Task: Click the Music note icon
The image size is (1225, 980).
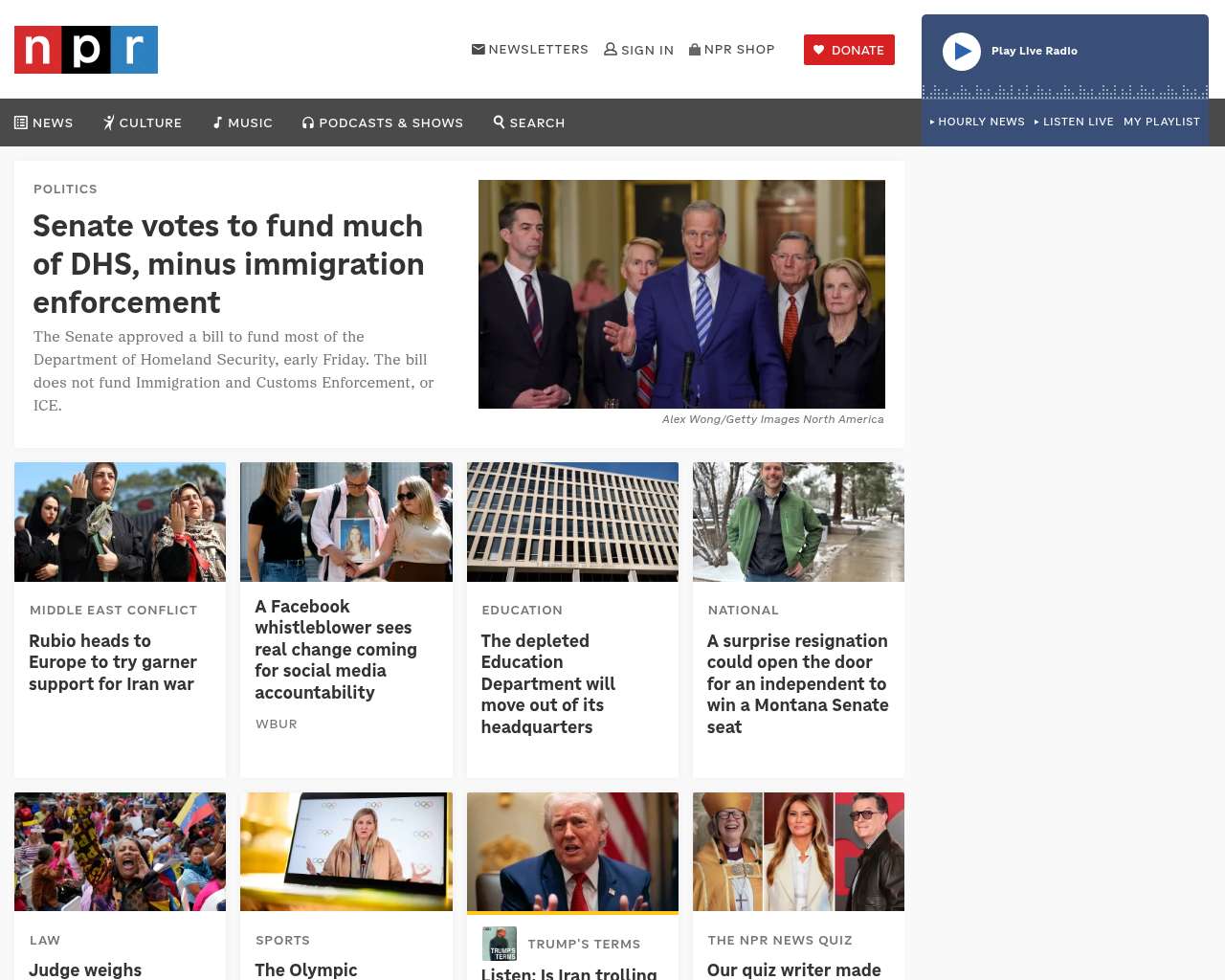Action: point(217,122)
